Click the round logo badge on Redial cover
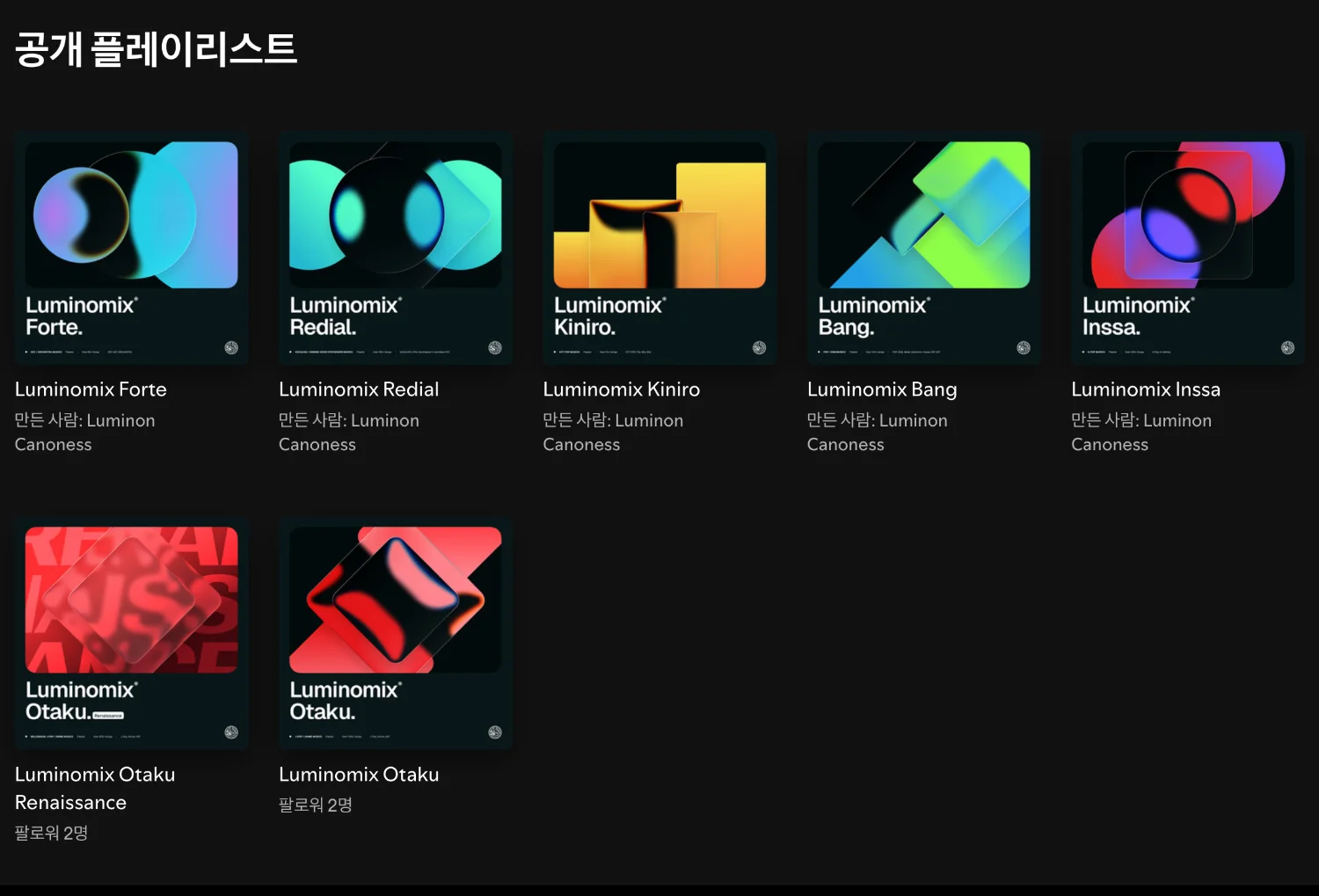 coord(495,348)
